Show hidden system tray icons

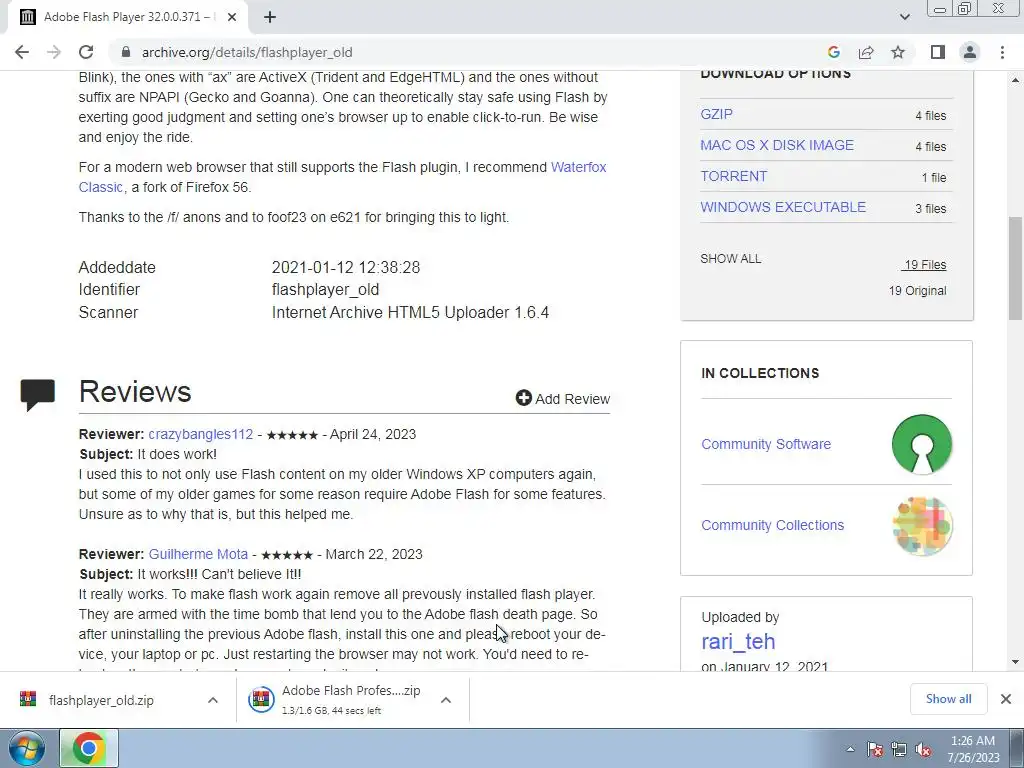coord(850,749)
